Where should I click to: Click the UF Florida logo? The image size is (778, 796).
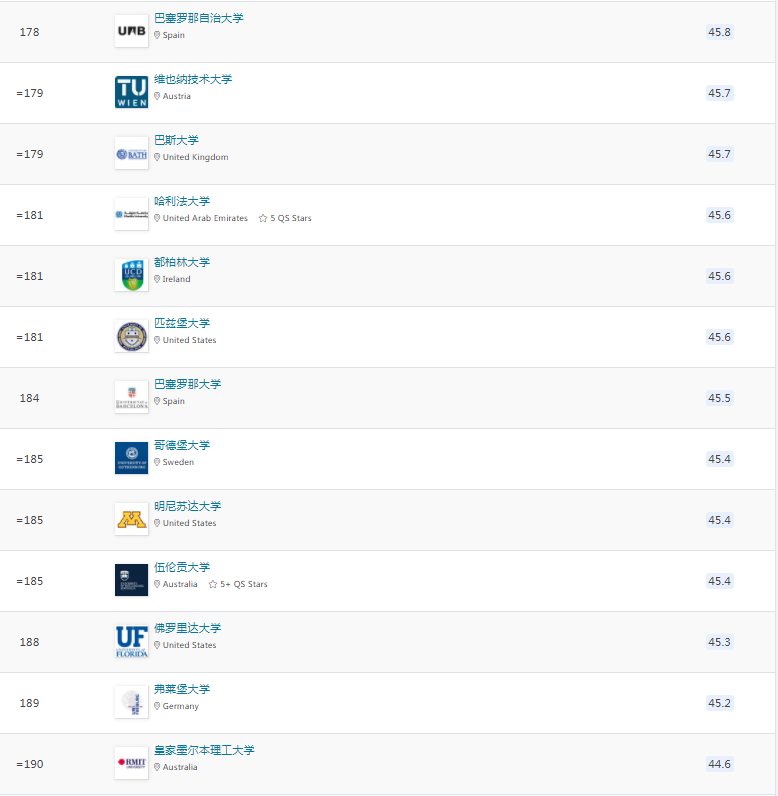click(x=131, y=641)
